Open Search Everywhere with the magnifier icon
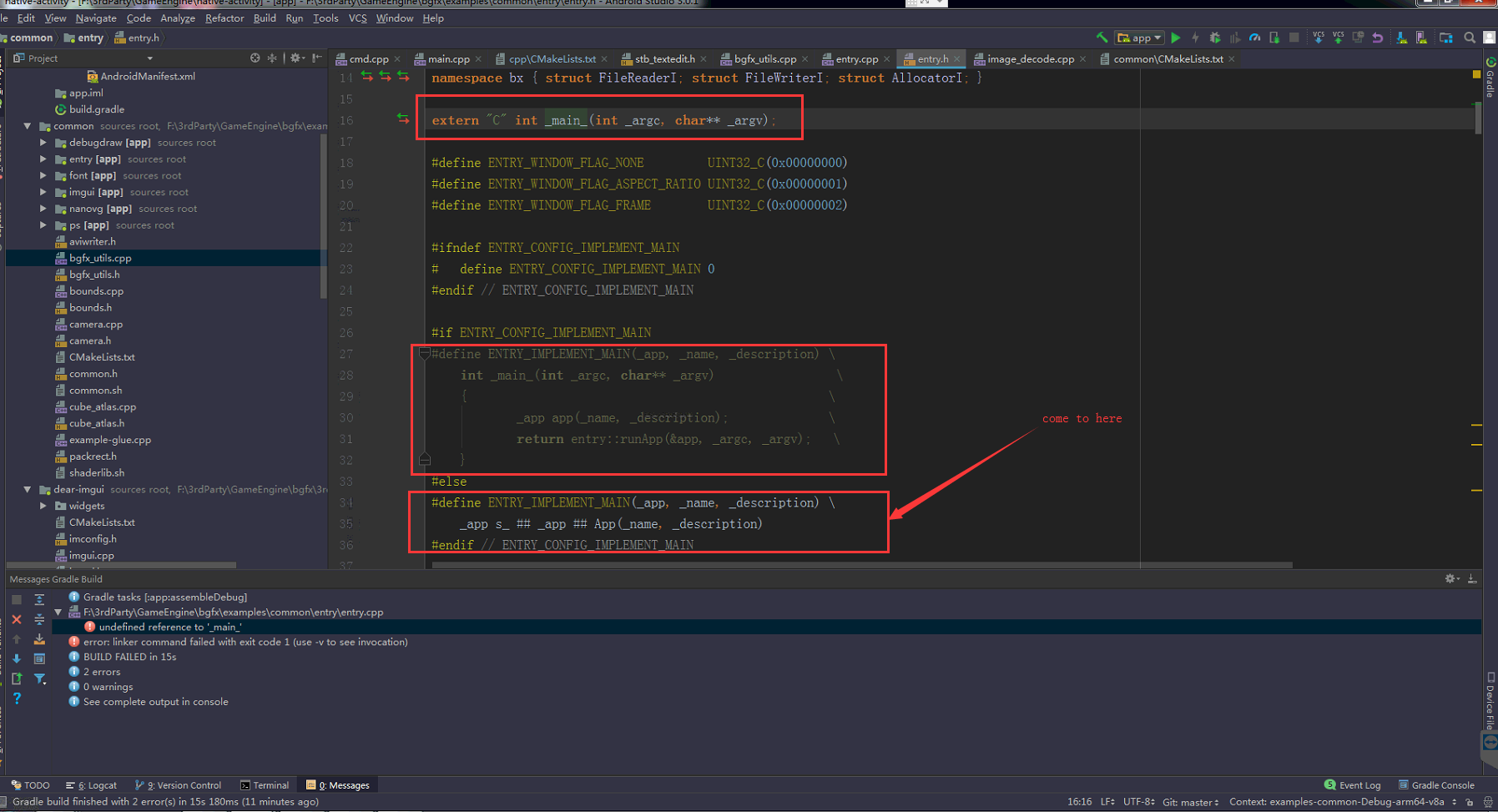The image size is (1498, 812). 1470,37
